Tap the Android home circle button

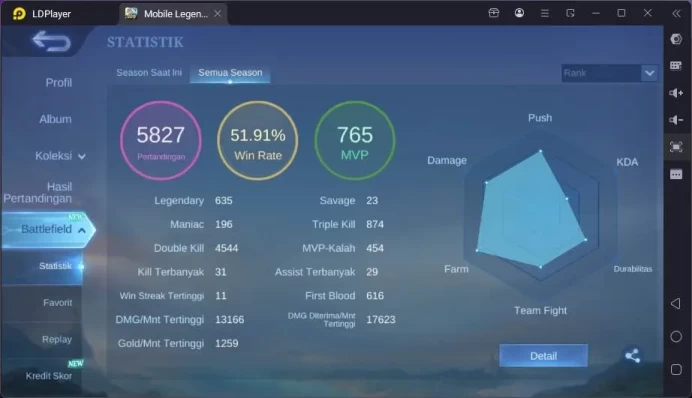(676, 337)
